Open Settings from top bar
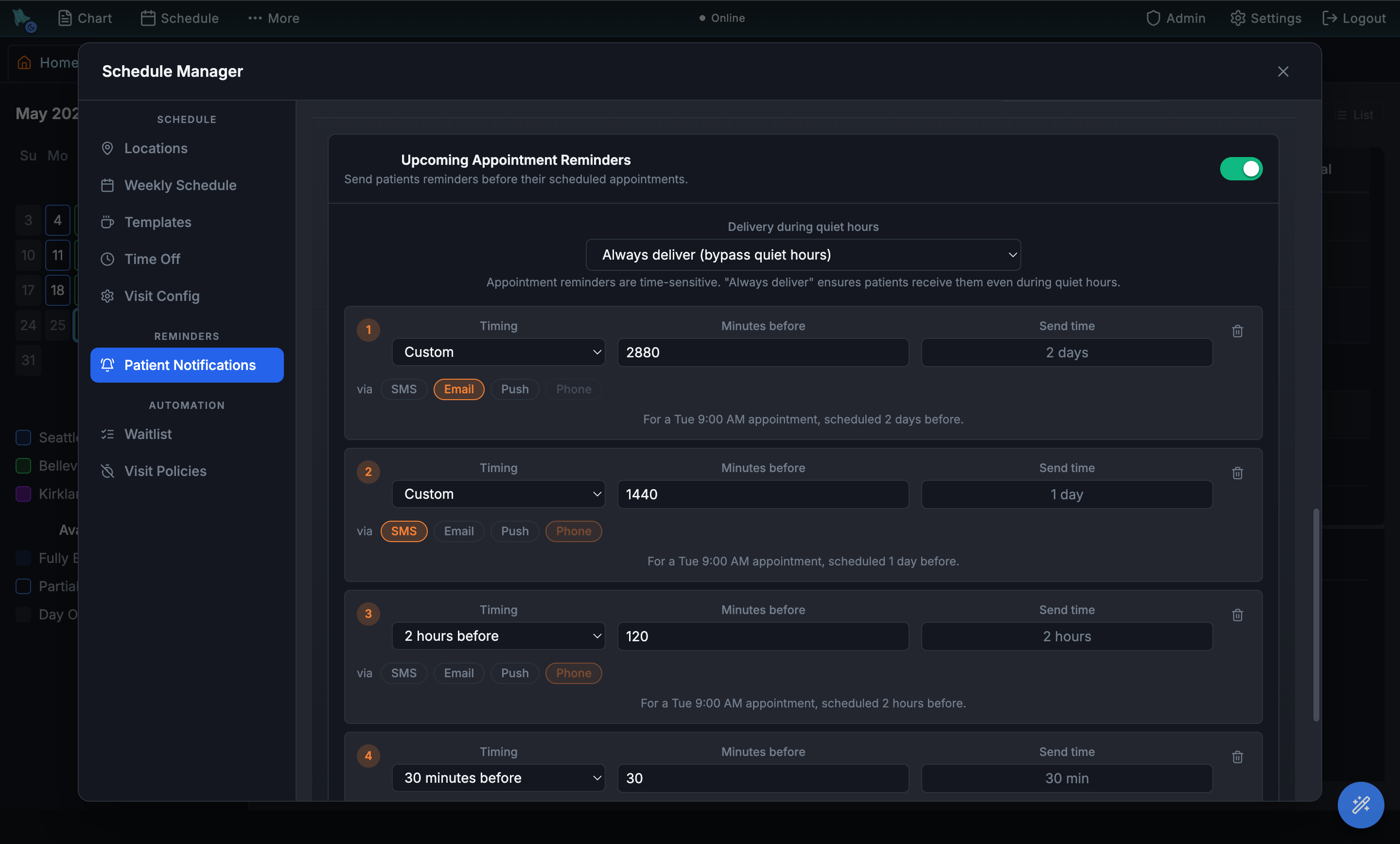This screenshot has height=844, width=1400. [1266, 18]
